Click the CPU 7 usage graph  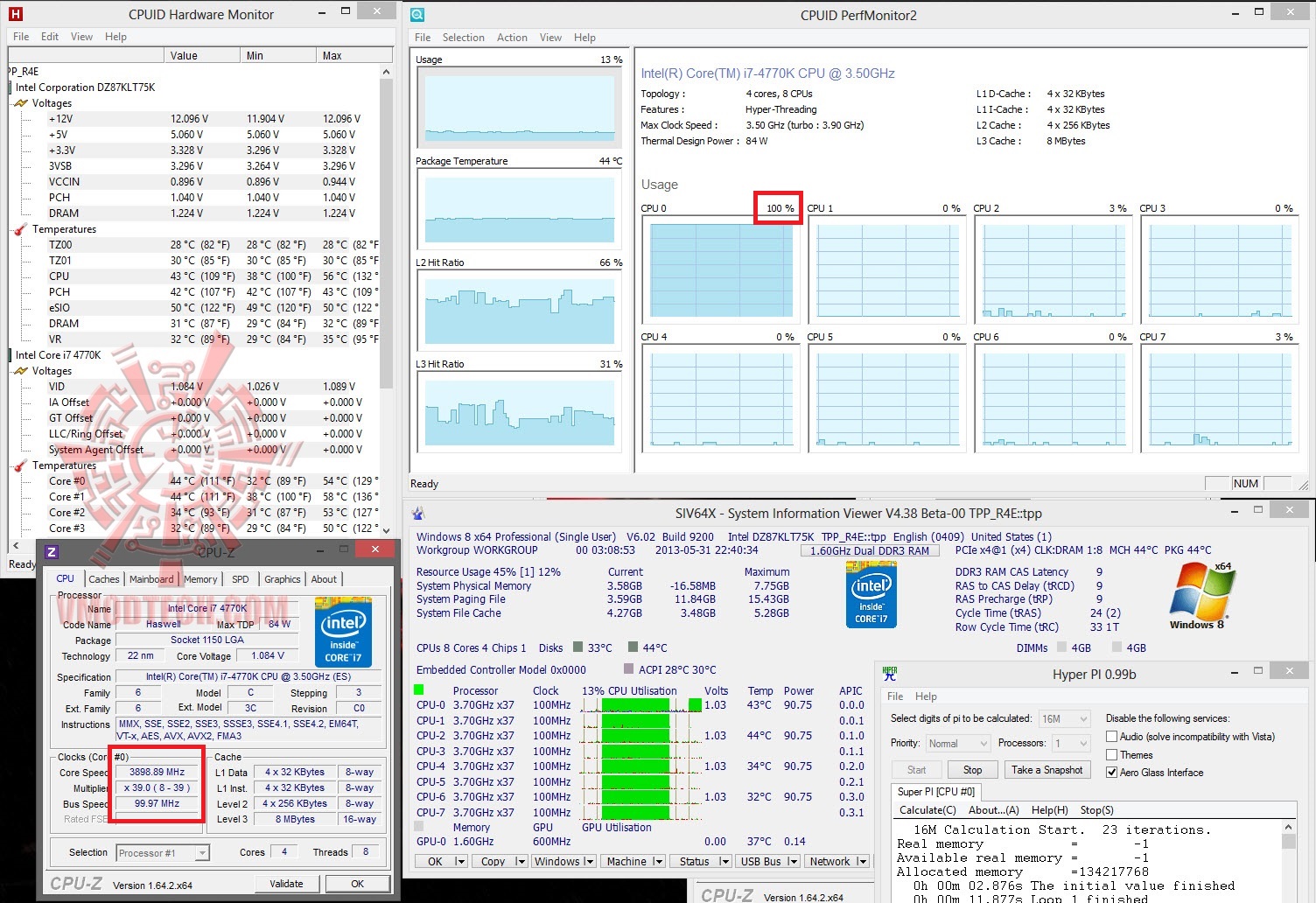pos(1220,398)
